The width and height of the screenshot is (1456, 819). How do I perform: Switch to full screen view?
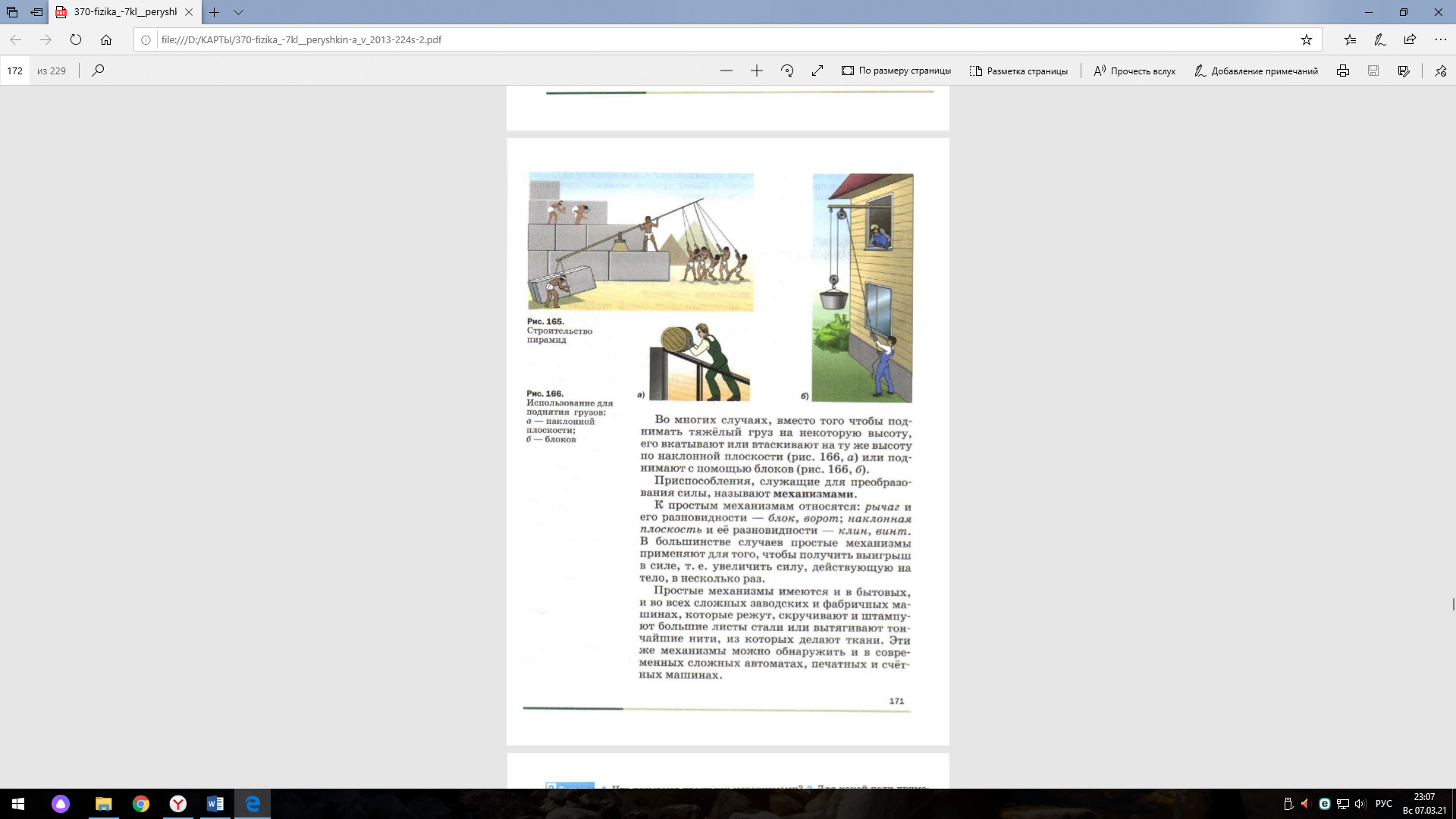point(817,71)
